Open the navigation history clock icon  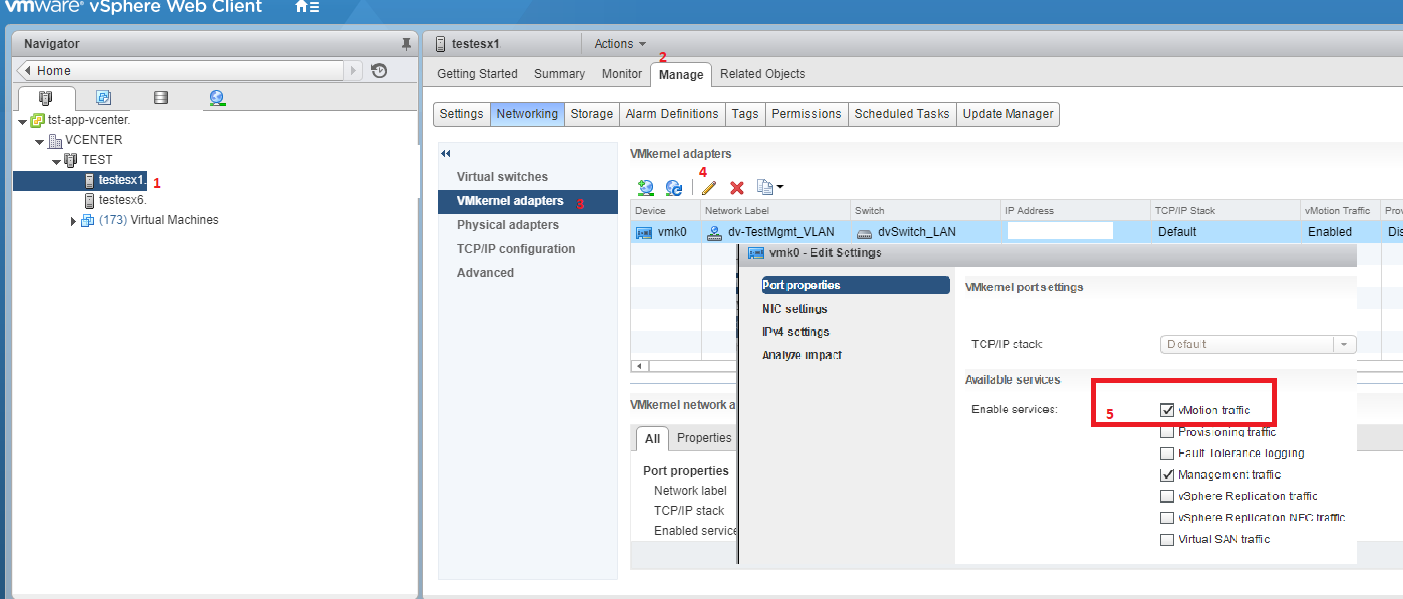[x=379, y=71]
